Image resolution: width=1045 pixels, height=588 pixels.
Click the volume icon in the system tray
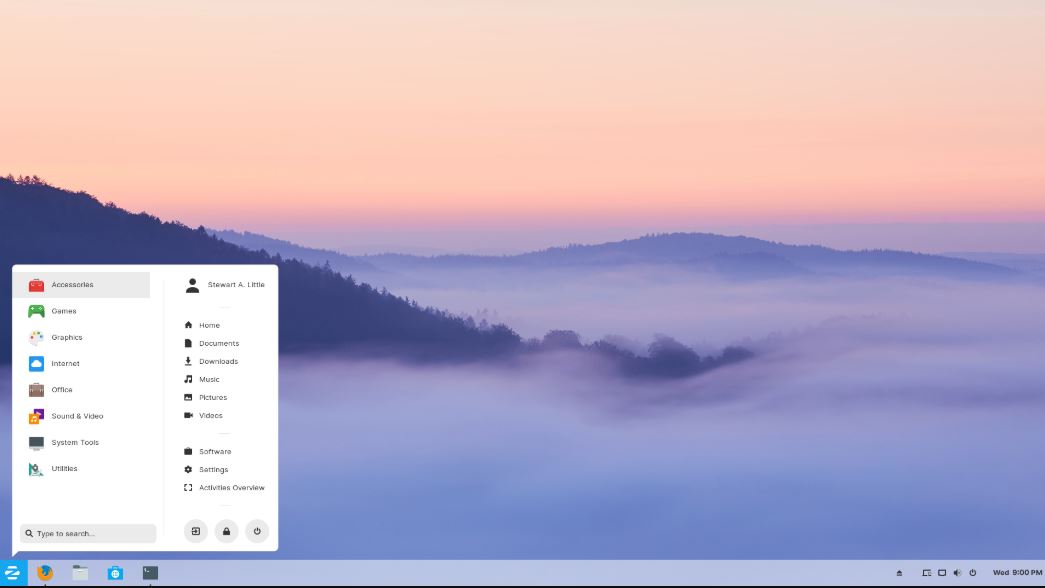click(956, 572)
